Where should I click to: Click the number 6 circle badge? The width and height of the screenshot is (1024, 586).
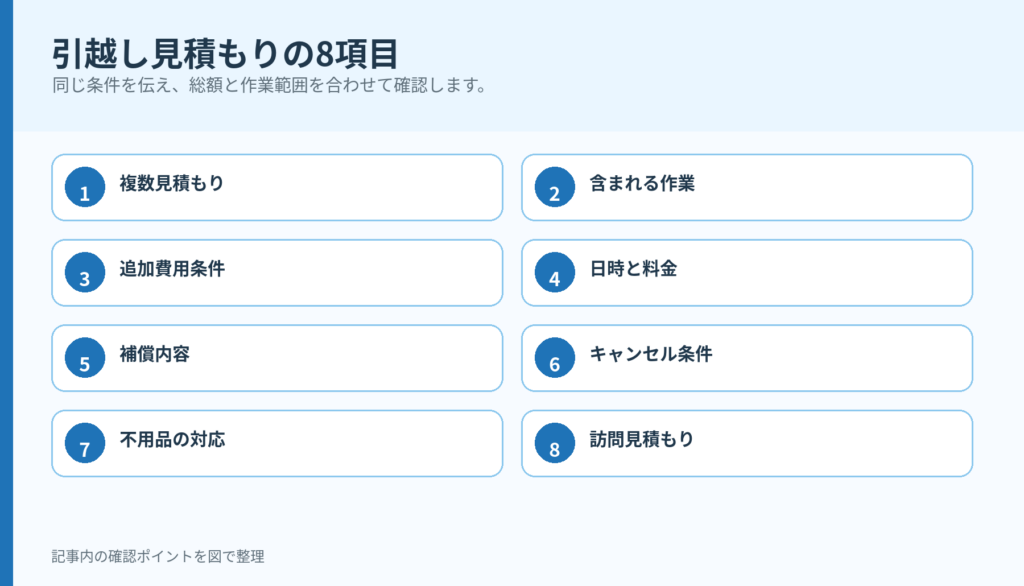tap(554, 358)
